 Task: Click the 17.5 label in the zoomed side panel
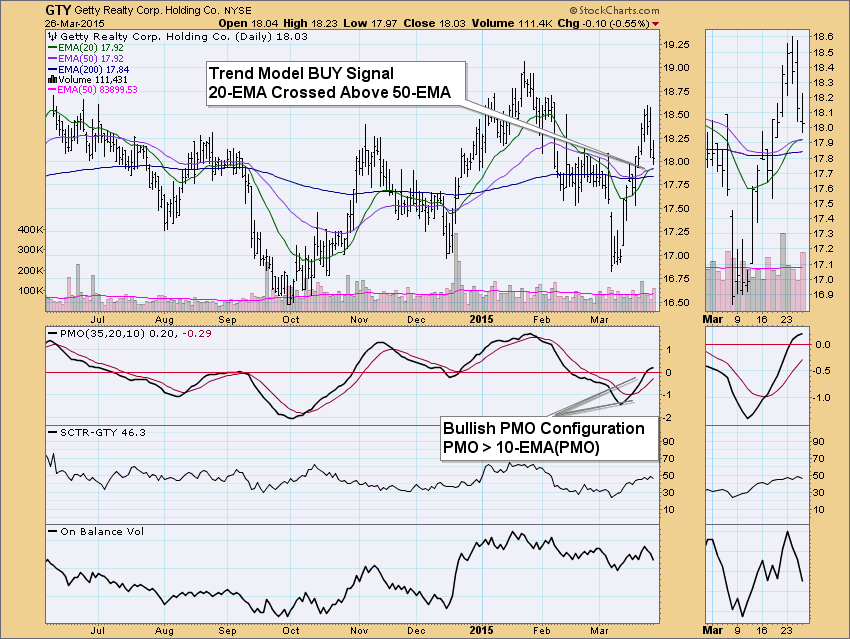pos(823,204)
